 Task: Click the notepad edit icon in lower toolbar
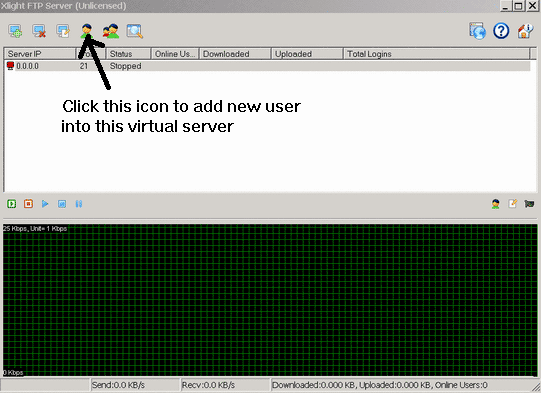(x=512, y=204)
